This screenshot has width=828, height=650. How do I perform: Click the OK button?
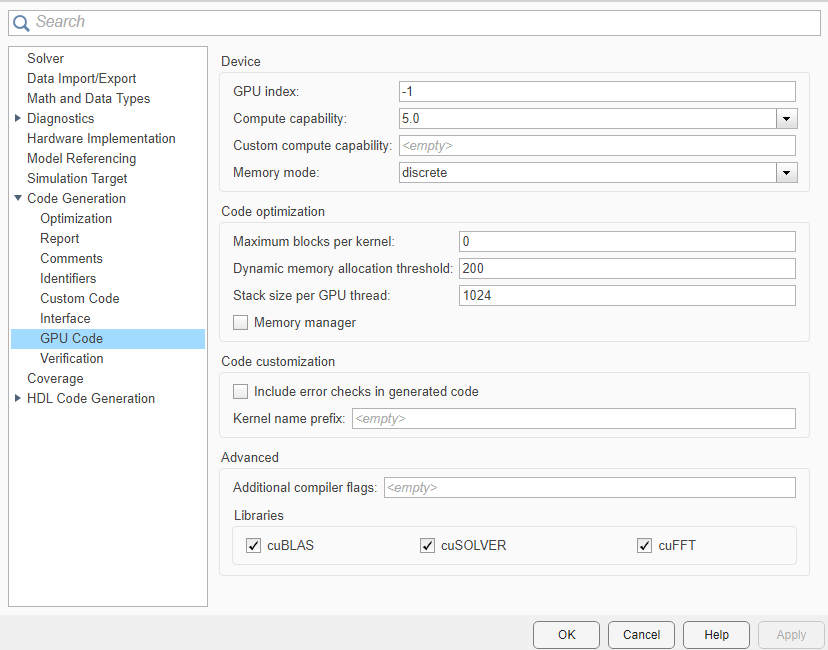pyautogui.click(x=566, y=635)
